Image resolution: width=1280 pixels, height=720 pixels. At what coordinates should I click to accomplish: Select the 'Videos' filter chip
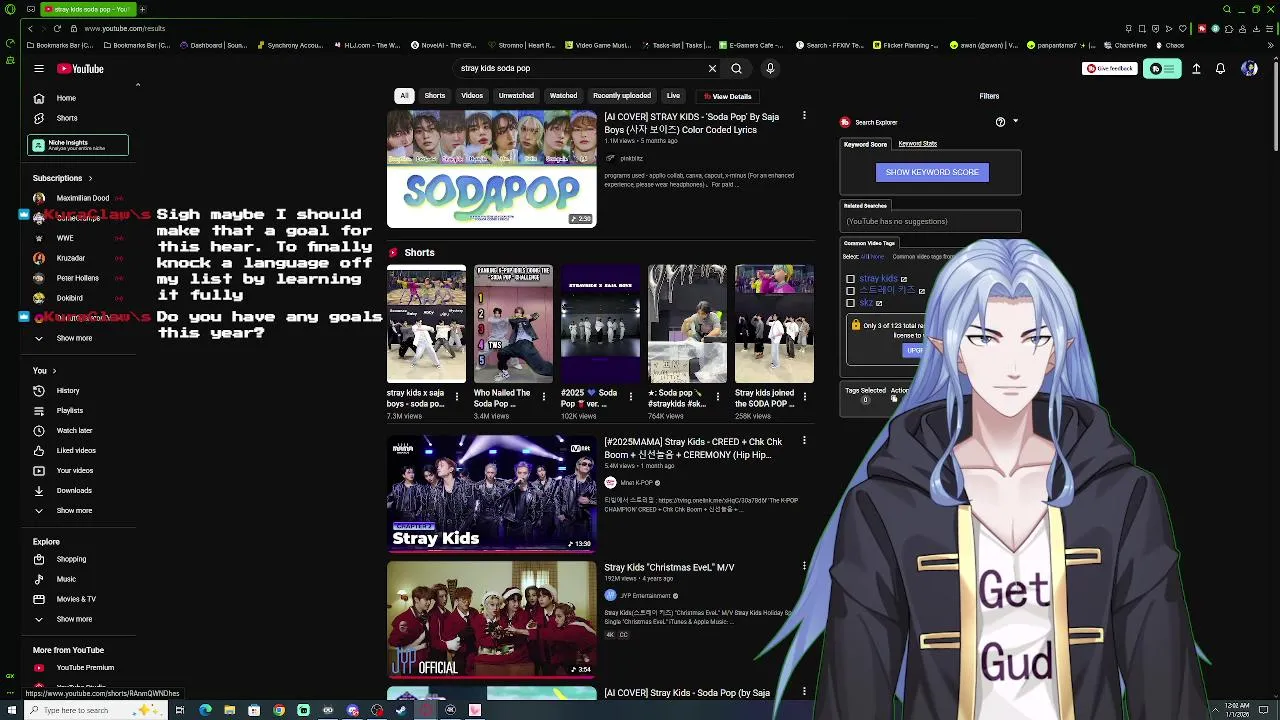pyautogui.click(x=472, y=96)
